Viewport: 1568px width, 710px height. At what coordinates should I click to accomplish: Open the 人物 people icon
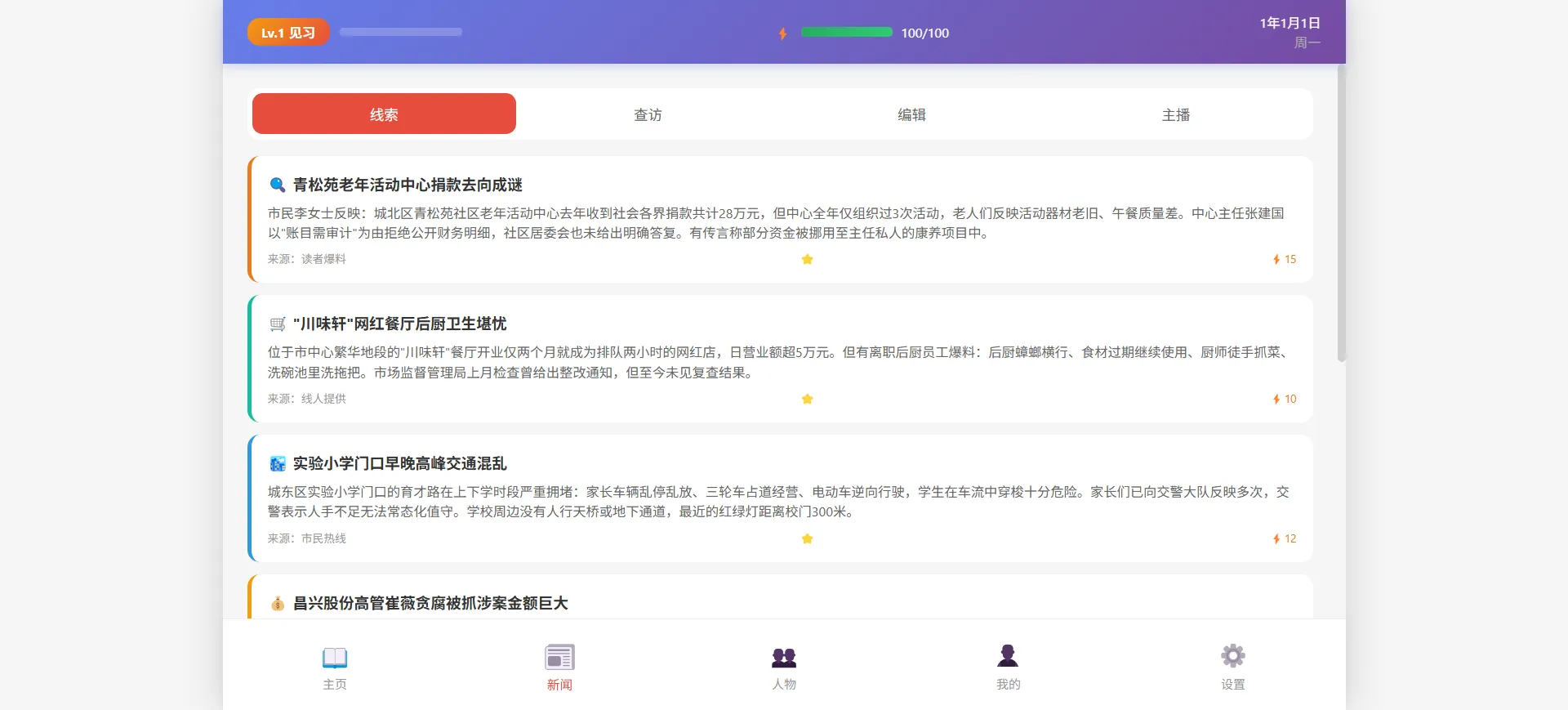(x=784, y=657)
